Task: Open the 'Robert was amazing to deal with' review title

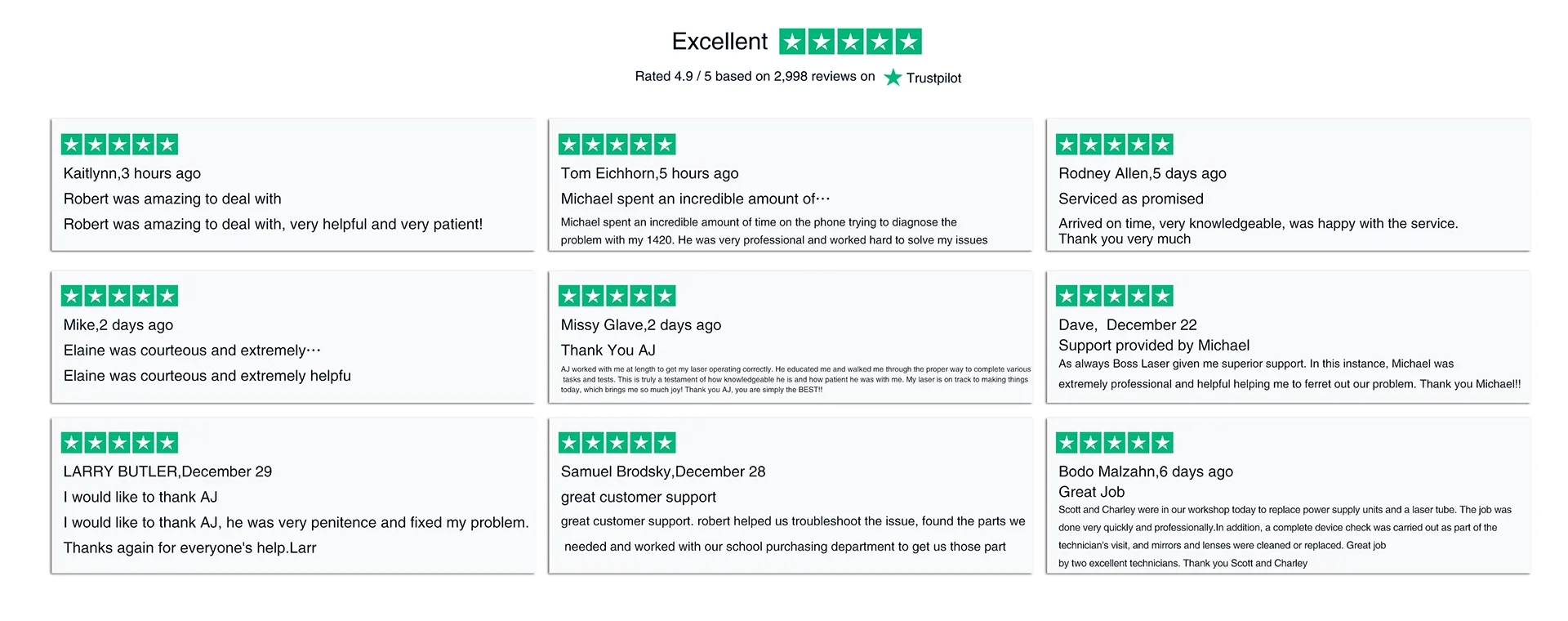Action: [x=172, y=199]
